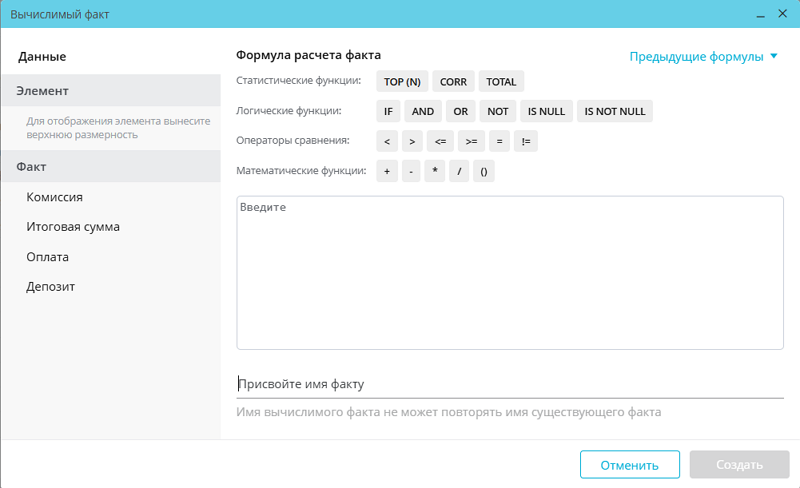Viewport: 800px width, 488px height.
Task: Choose Итоговая сумма from fact list
Action: click(x=73, y=227)
